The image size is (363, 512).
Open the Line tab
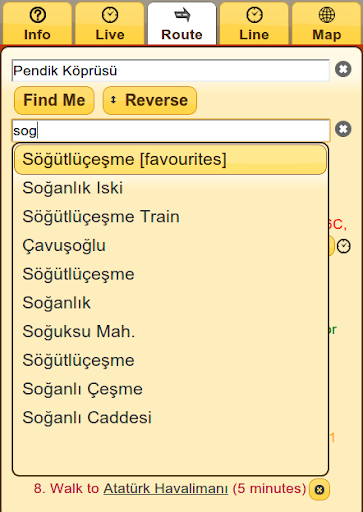[x=254, y=23]
